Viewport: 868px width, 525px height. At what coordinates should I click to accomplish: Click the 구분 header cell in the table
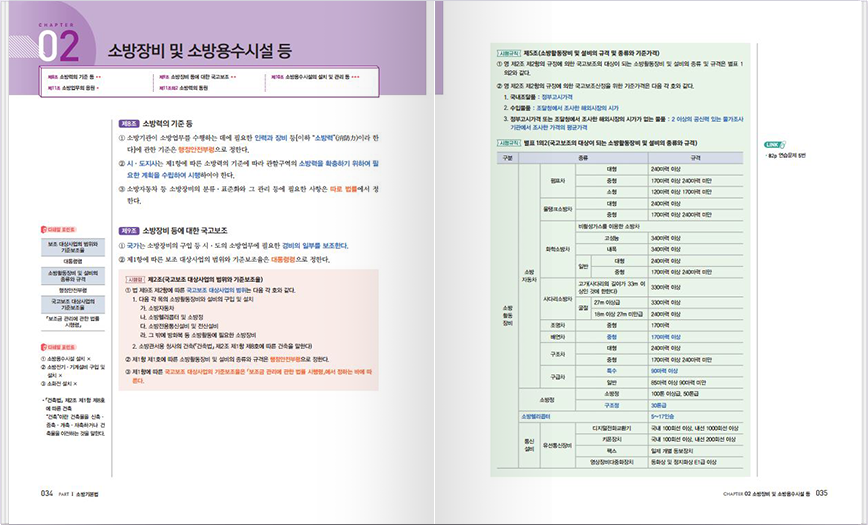(x=507, y=158)
